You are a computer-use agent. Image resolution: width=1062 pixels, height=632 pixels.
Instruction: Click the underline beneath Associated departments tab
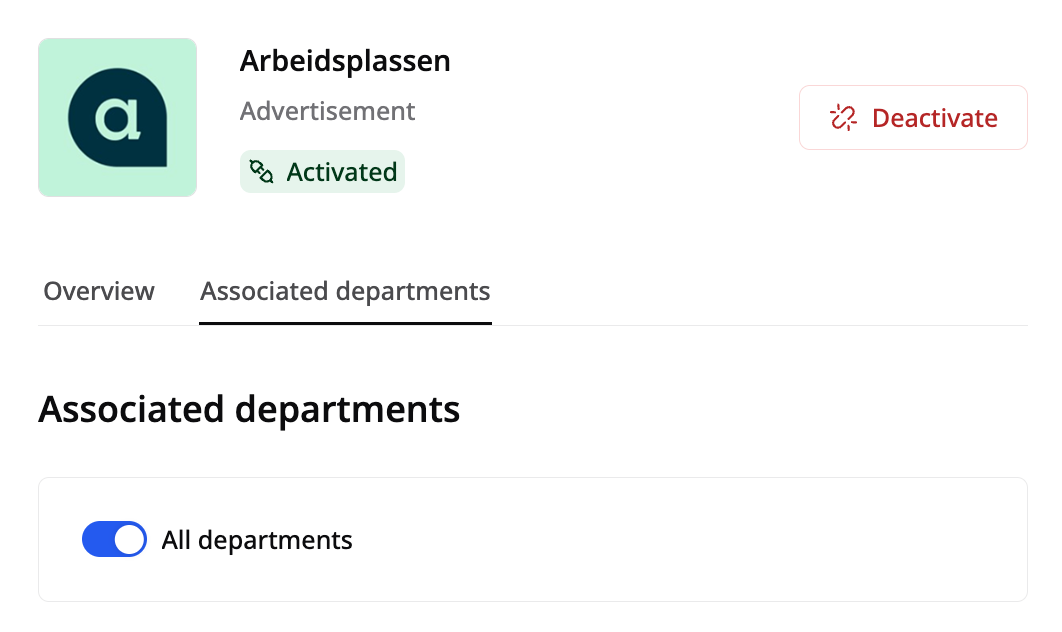pyautogui.click(x=345, y=323)
